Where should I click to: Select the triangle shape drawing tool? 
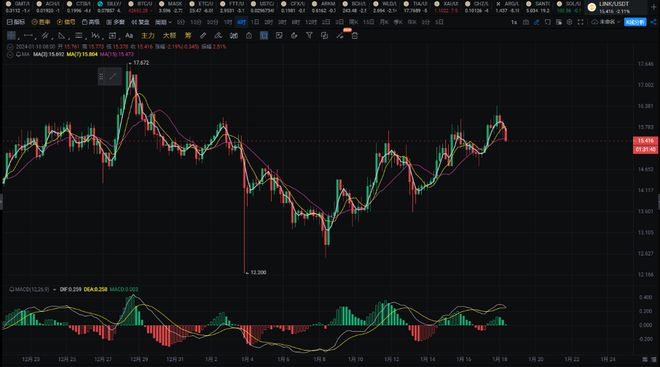[61, 36]
